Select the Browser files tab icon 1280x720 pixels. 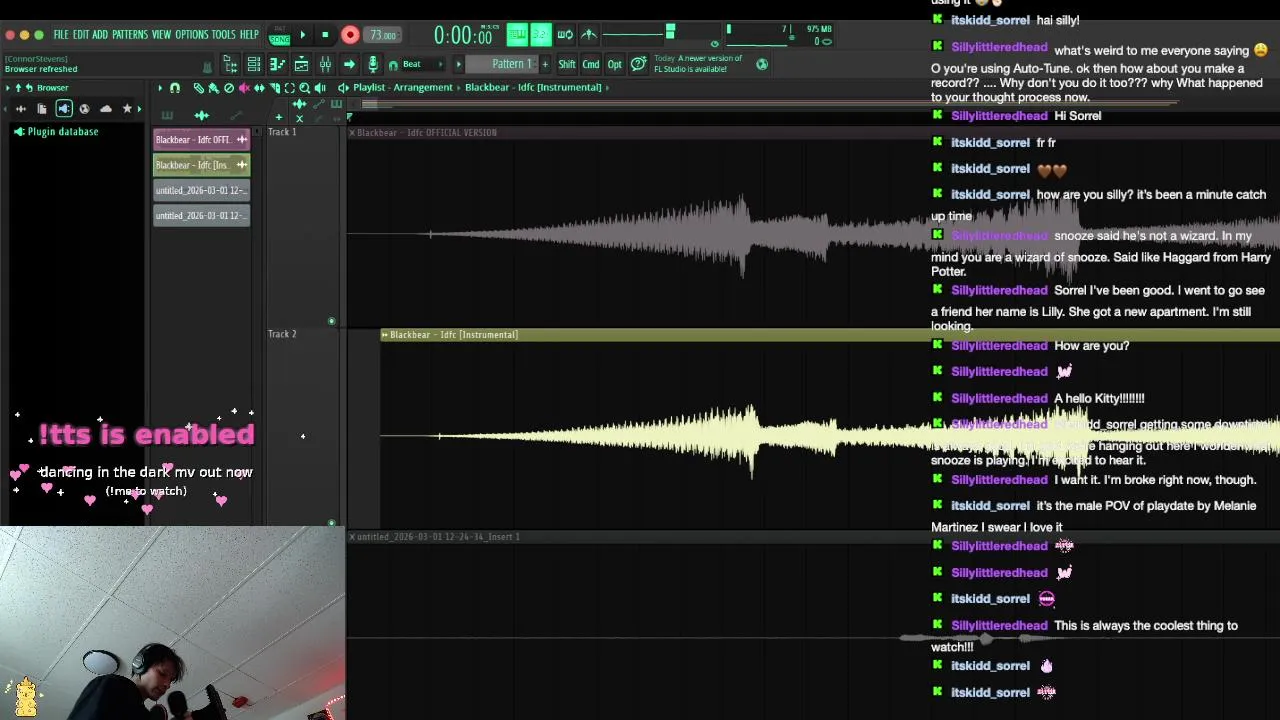42,109
